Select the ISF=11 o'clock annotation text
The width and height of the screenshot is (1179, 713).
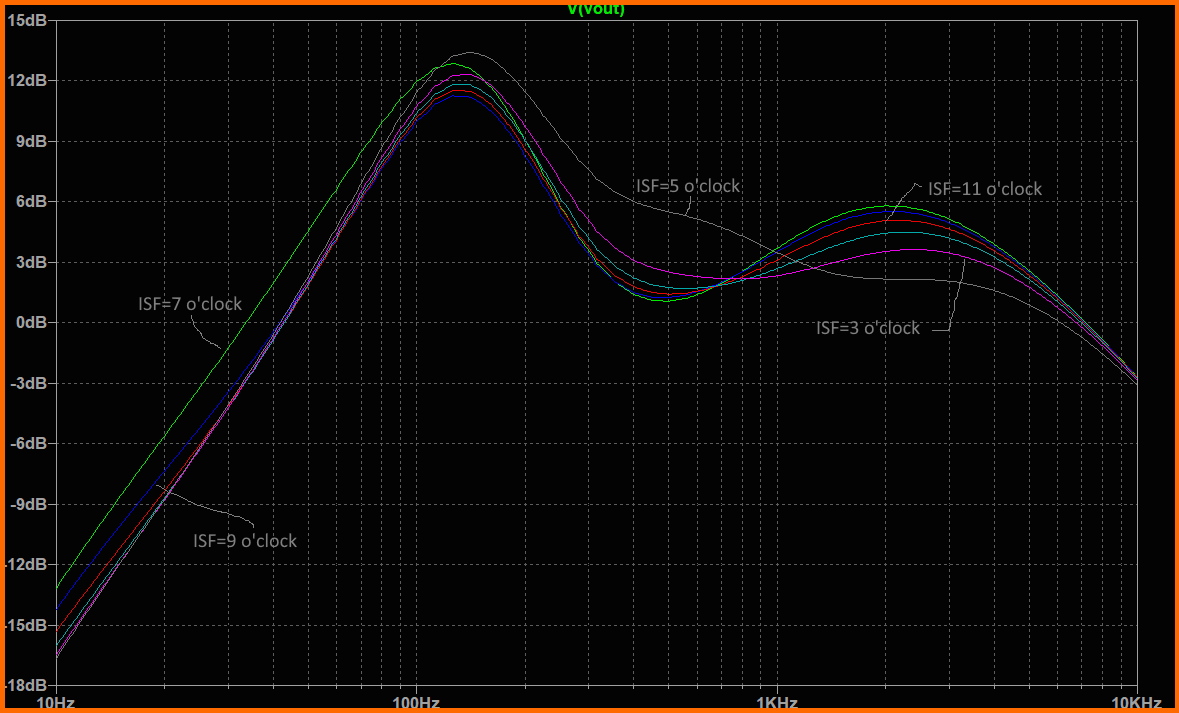[x=984, y=189]
